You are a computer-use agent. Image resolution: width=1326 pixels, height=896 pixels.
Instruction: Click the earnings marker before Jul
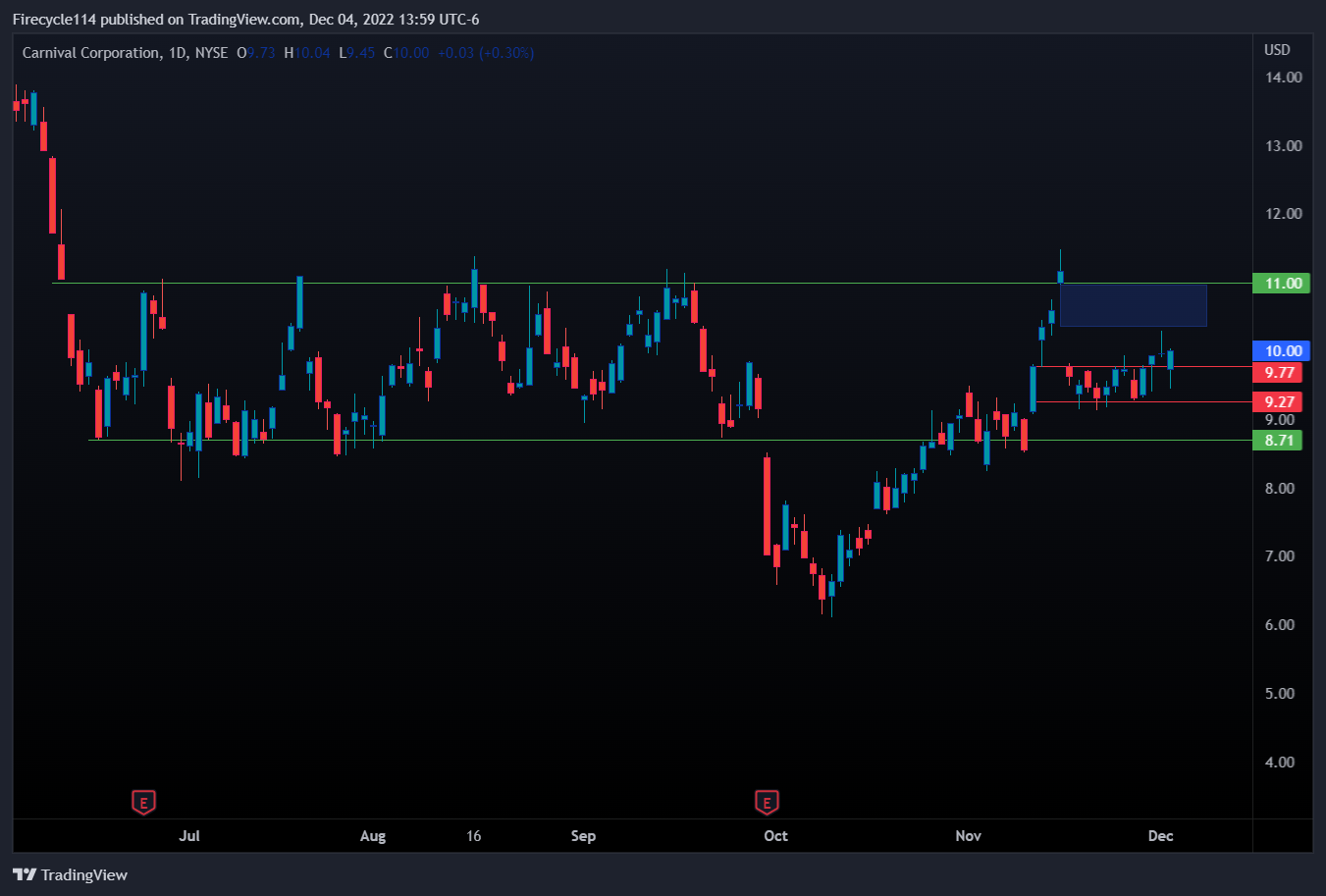click(143, 803)
